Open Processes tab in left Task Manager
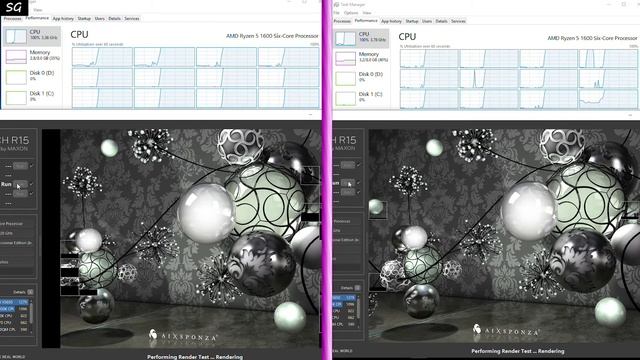 (12, 19)
